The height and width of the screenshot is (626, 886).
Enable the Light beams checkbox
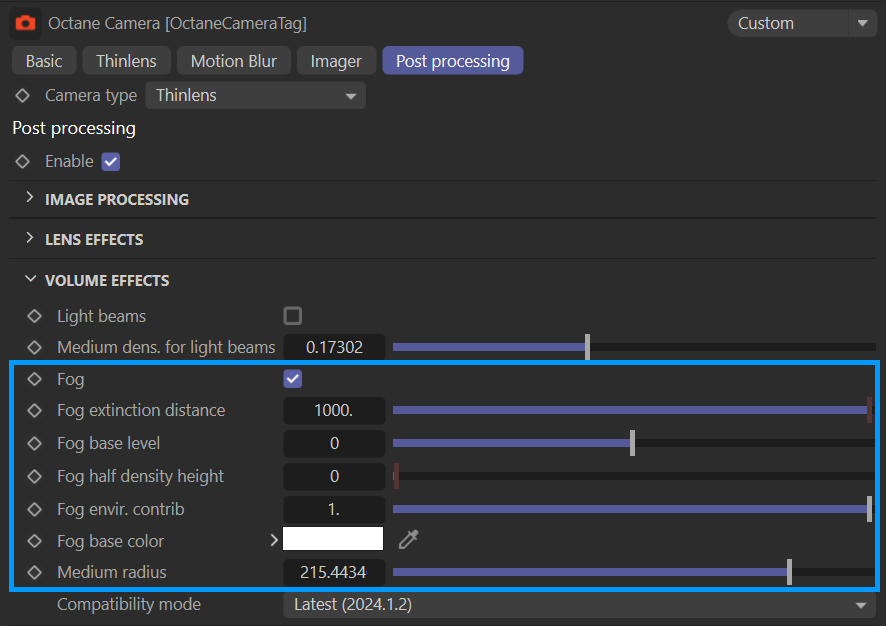[x=293, y=316]
